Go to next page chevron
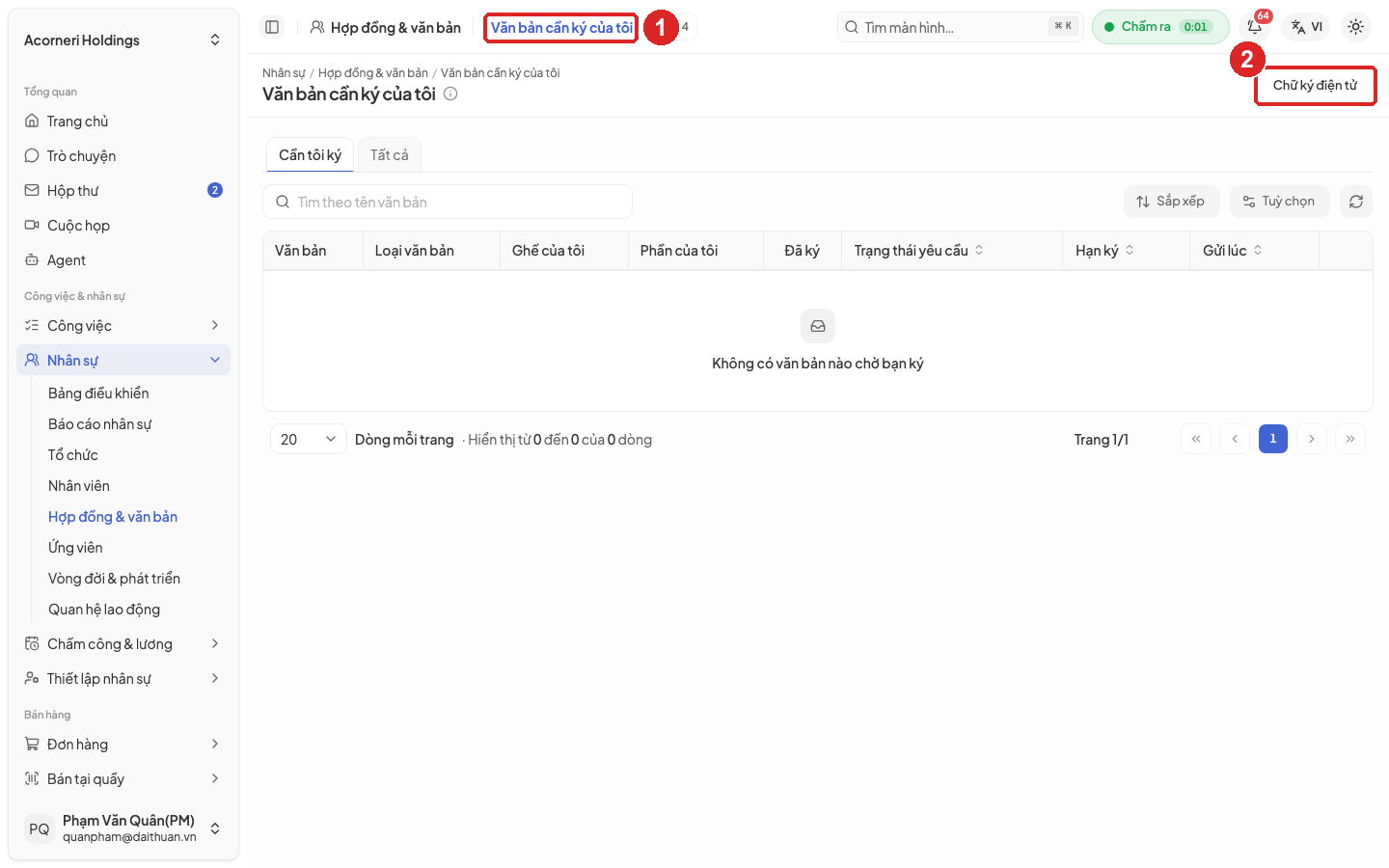The width and height of the screenshot is (1389, 868). (x=1311, y=439)
